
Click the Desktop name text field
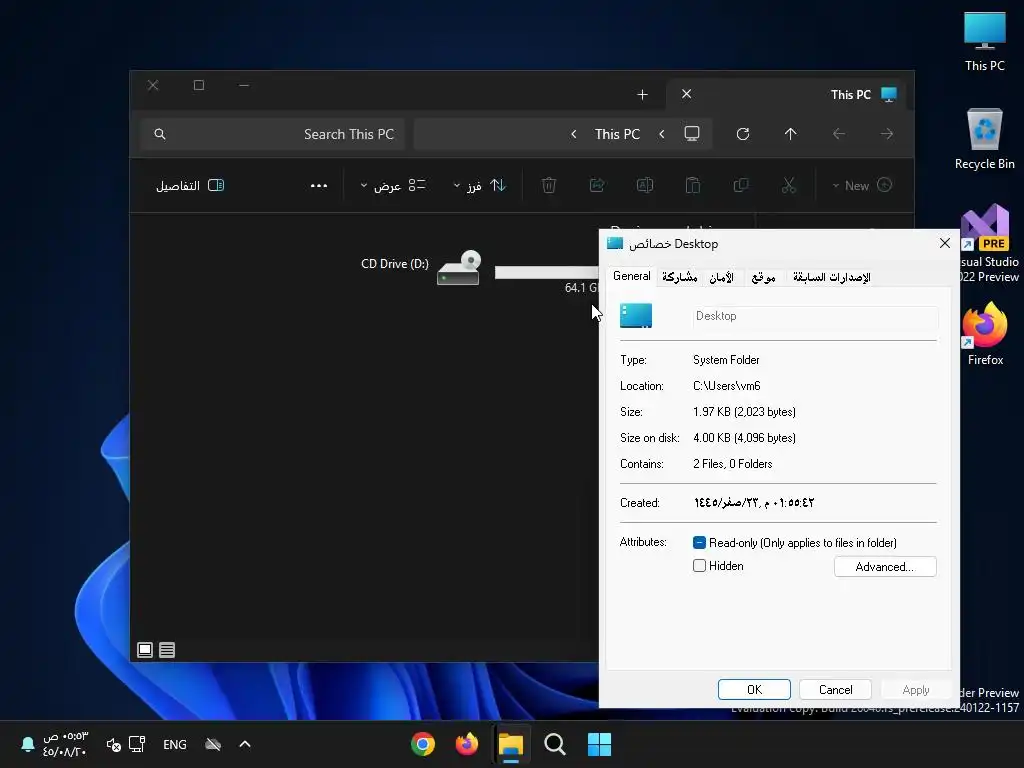tap(815, 316)
